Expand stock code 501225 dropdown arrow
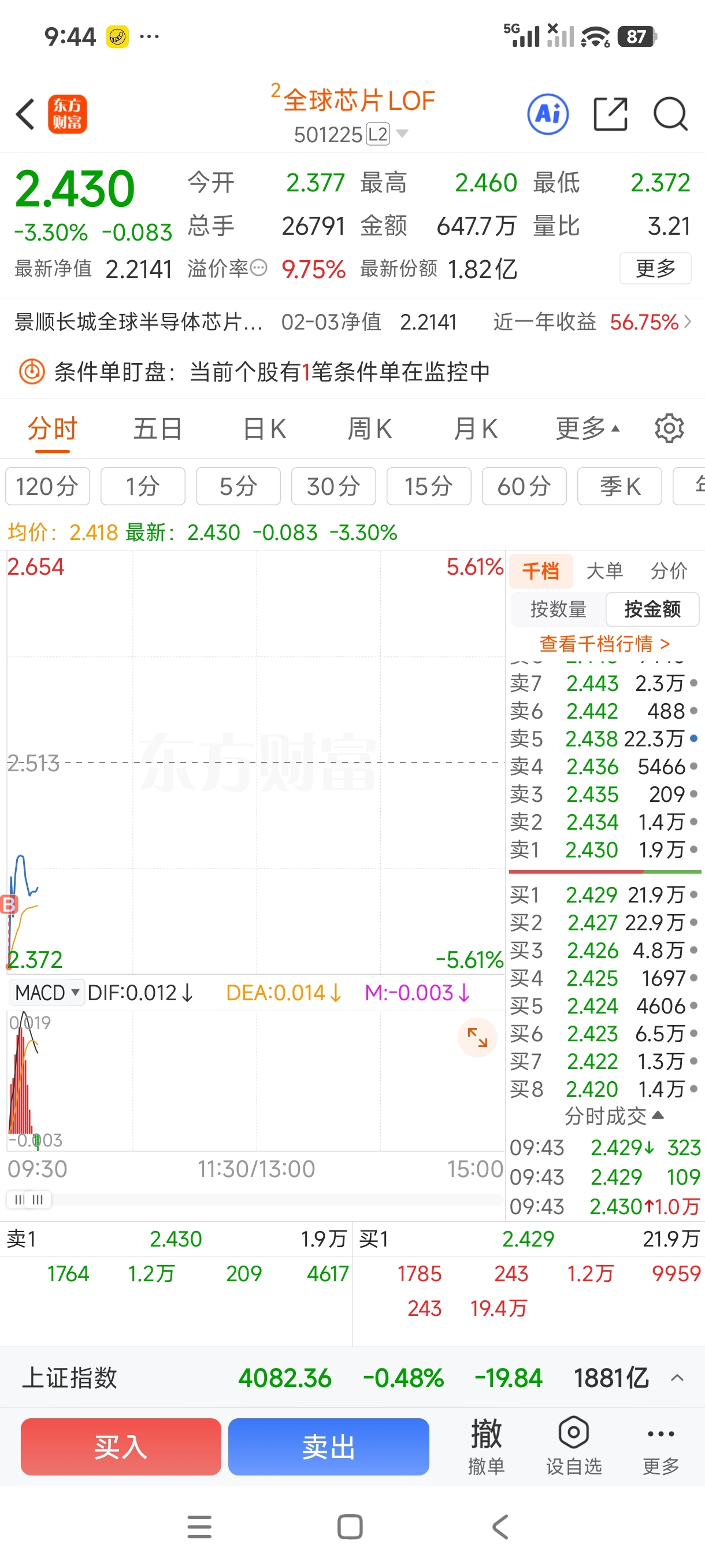 pyautogui.click(x=402, y=134)
